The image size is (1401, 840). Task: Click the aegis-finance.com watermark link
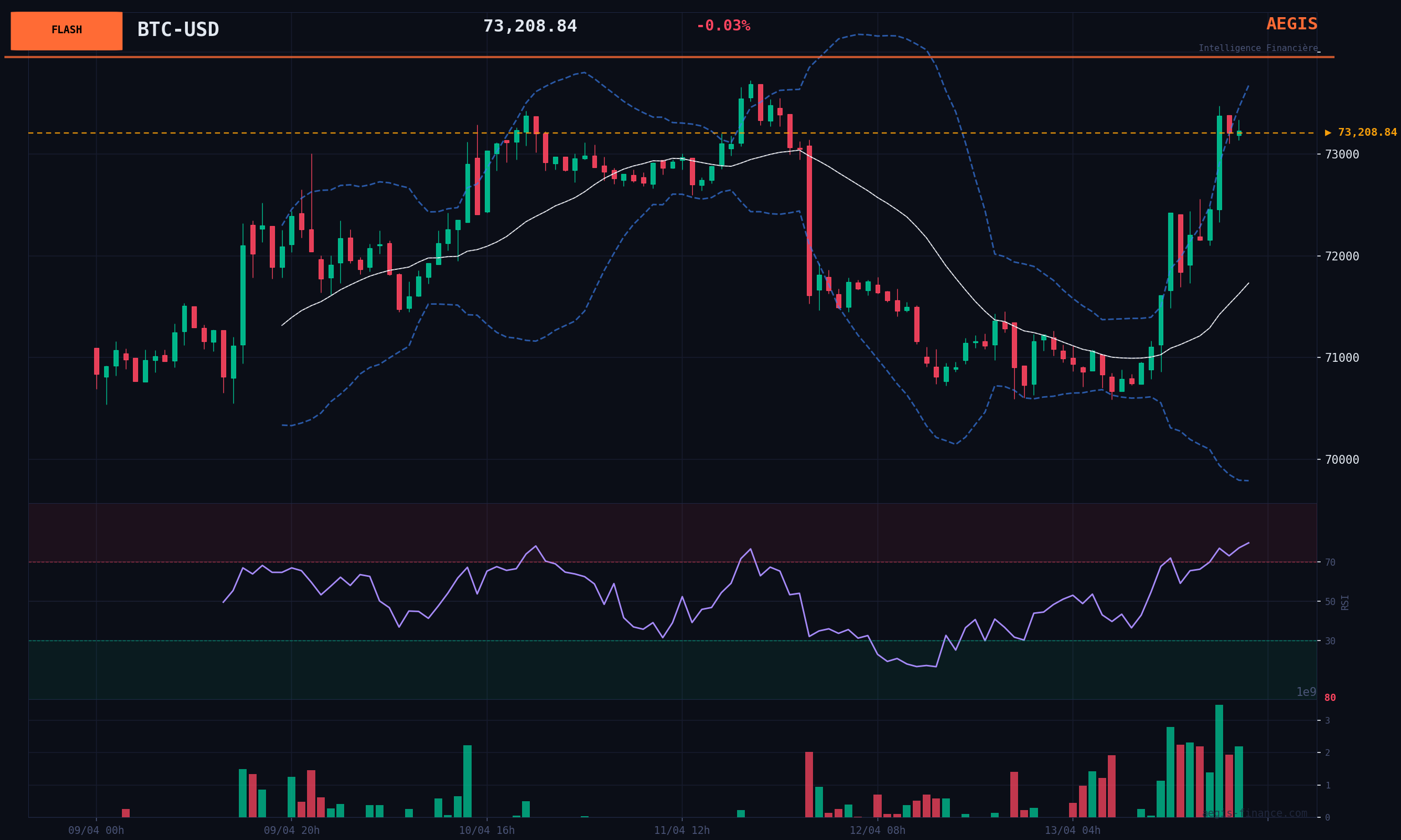[x=1254, y=813]
